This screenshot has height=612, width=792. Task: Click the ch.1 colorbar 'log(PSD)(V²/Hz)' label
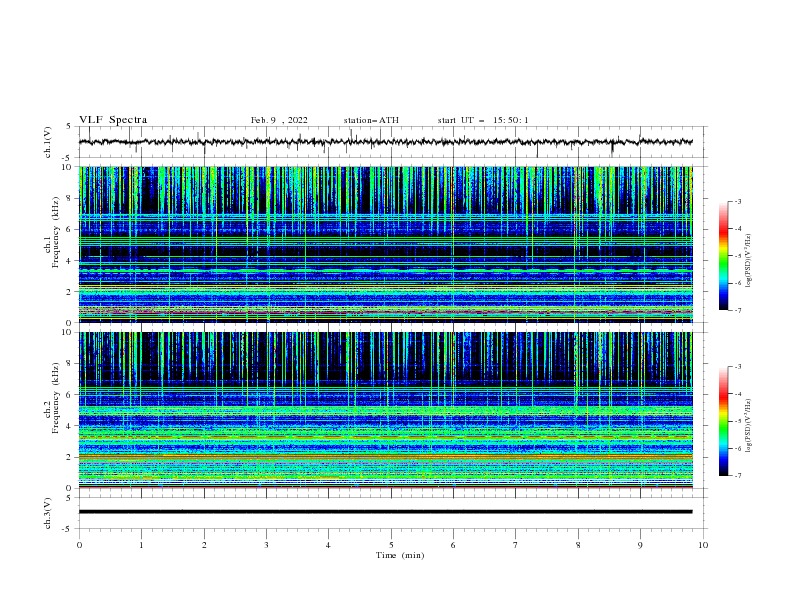(x=749, y=261)
